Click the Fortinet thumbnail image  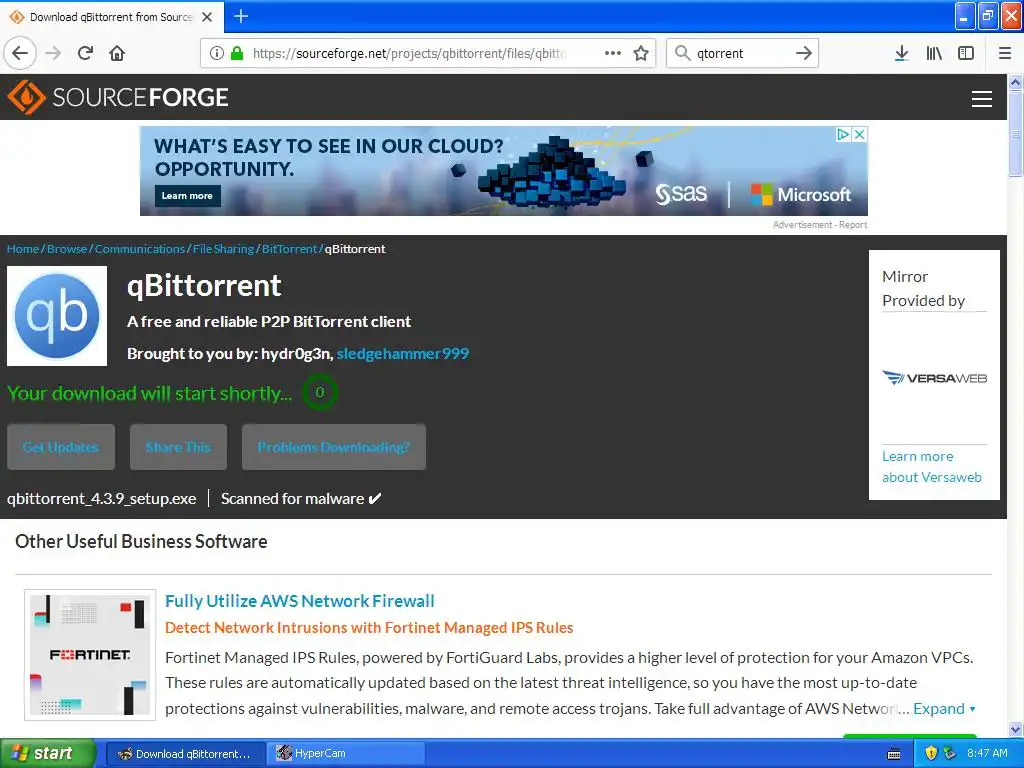[90, 654]
